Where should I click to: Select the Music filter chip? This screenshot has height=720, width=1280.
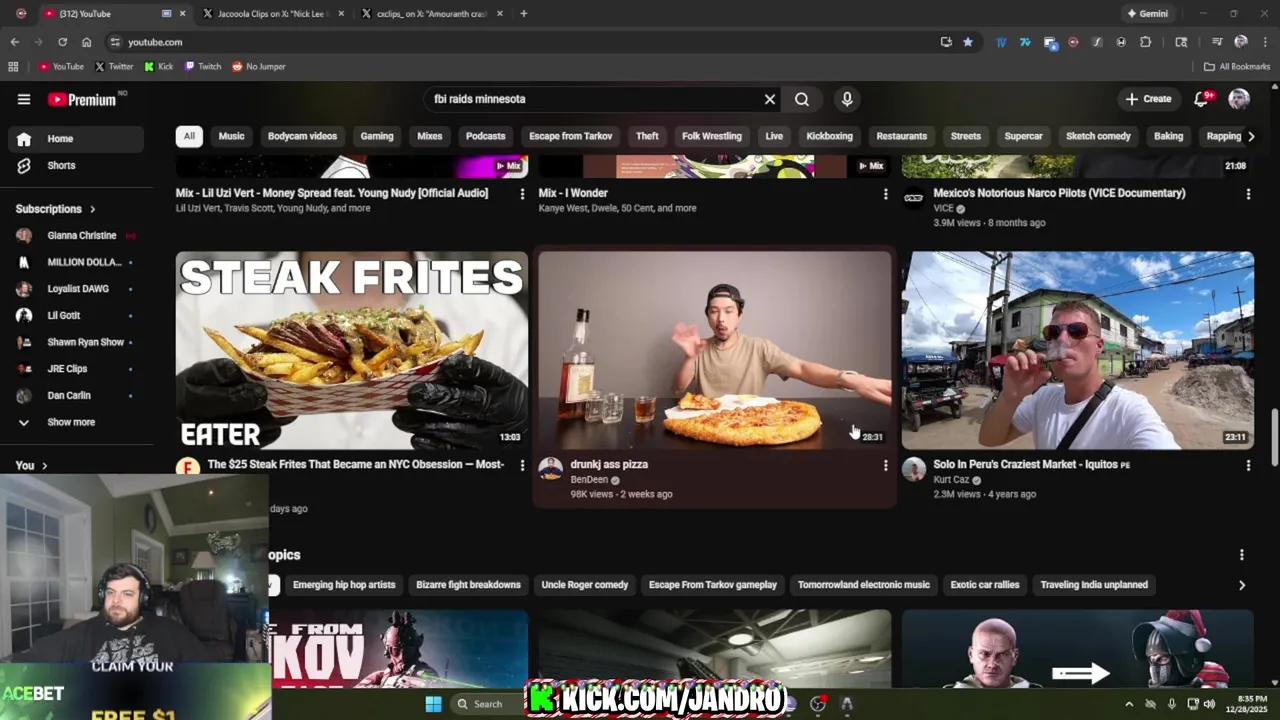pos(232,136)
